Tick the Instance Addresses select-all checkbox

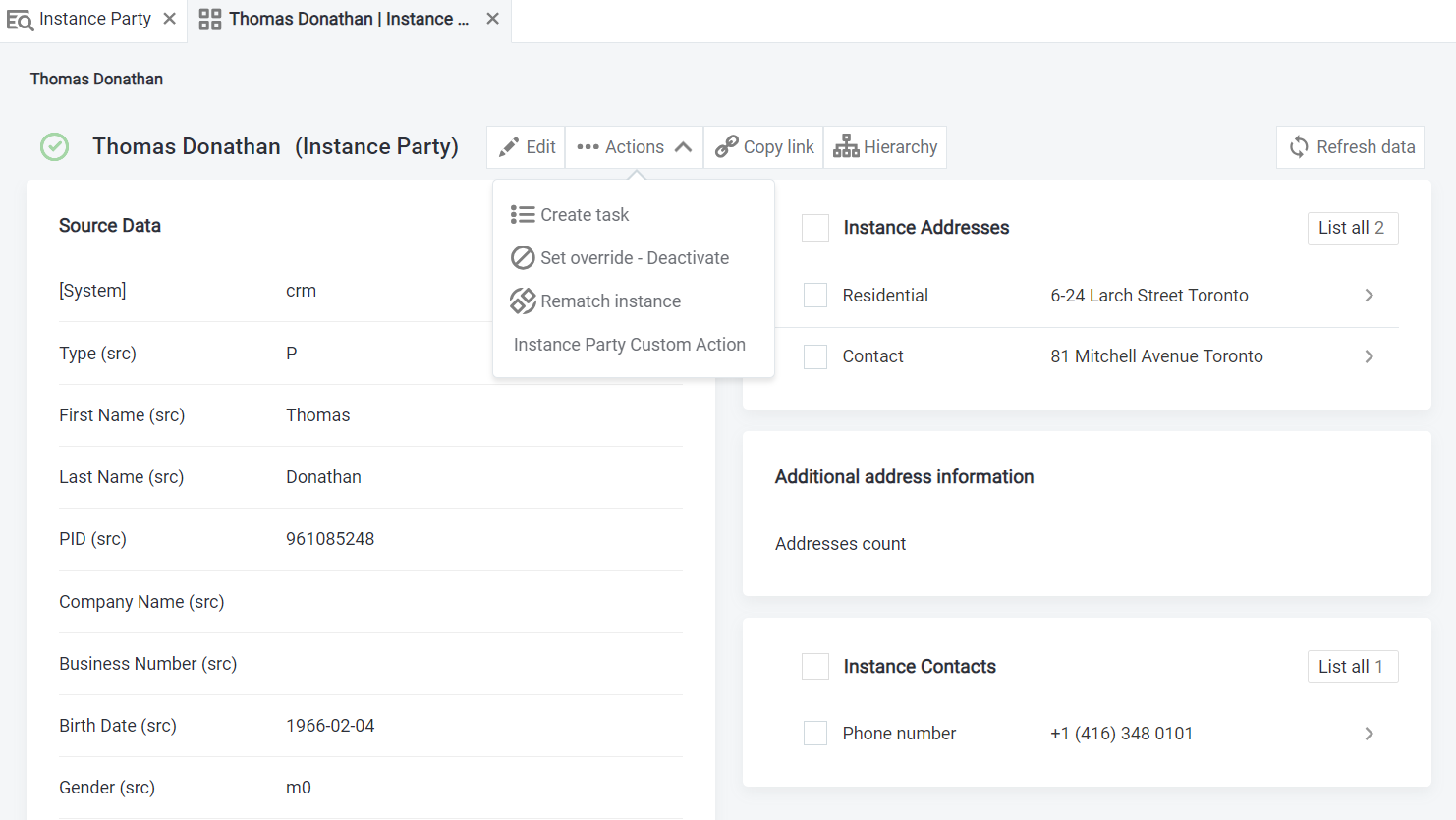(x=815, y=228)
